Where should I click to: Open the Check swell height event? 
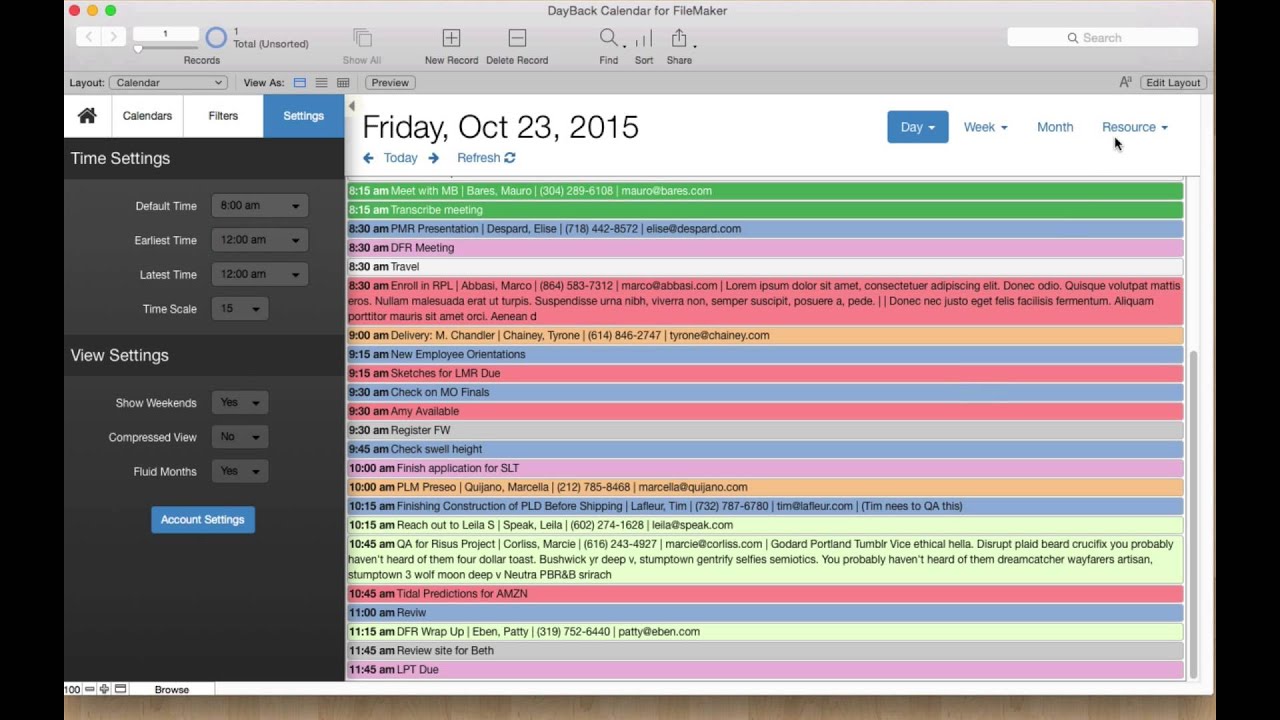click(x=765, y=450)
